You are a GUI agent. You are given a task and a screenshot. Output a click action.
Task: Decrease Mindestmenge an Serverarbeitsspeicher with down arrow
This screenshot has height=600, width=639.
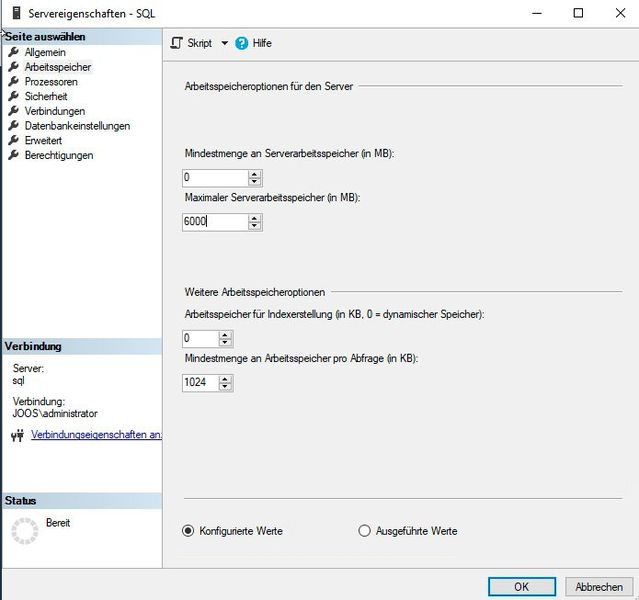coord(255,182)
